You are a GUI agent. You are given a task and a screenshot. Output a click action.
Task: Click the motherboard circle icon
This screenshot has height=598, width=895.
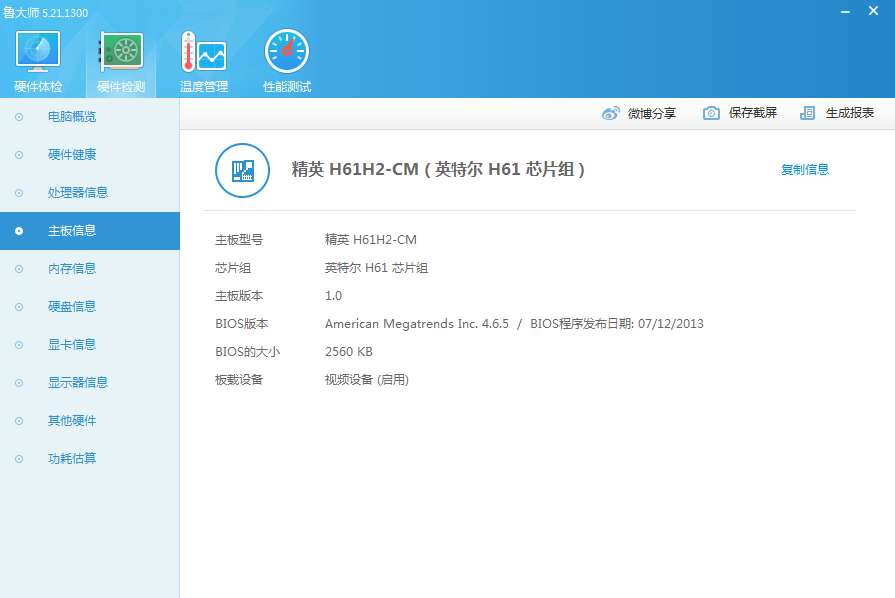pyautogui.click(x=242, y=170)
